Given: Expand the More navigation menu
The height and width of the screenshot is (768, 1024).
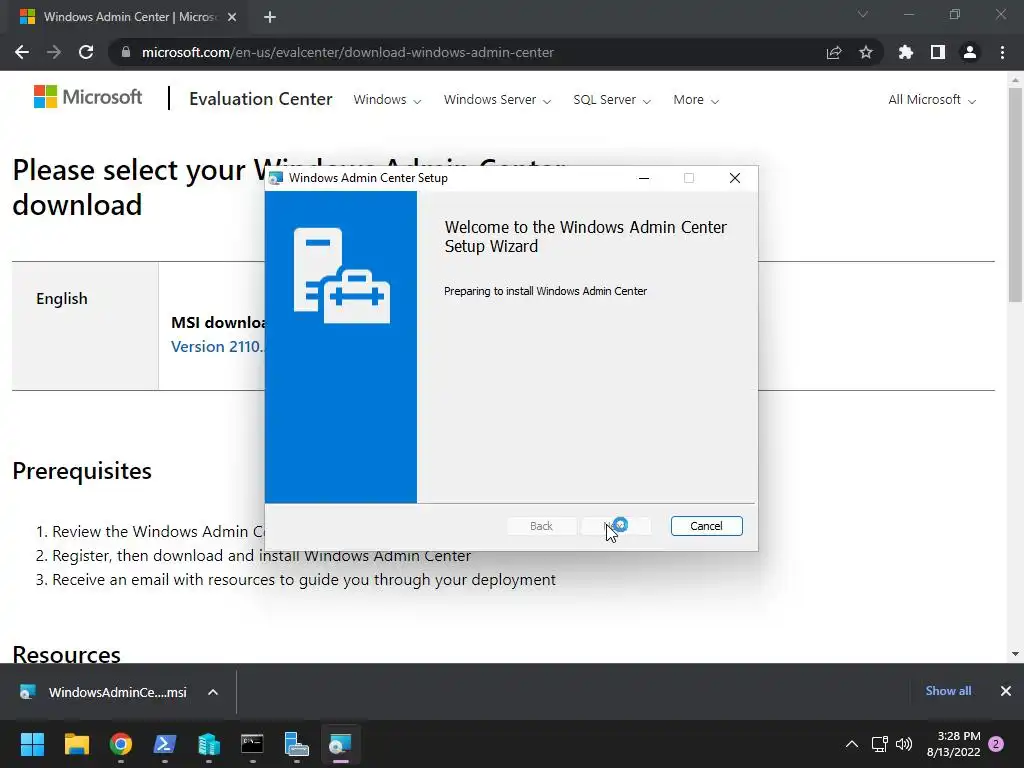Looking at the screenshot, I should coord(696,100).
